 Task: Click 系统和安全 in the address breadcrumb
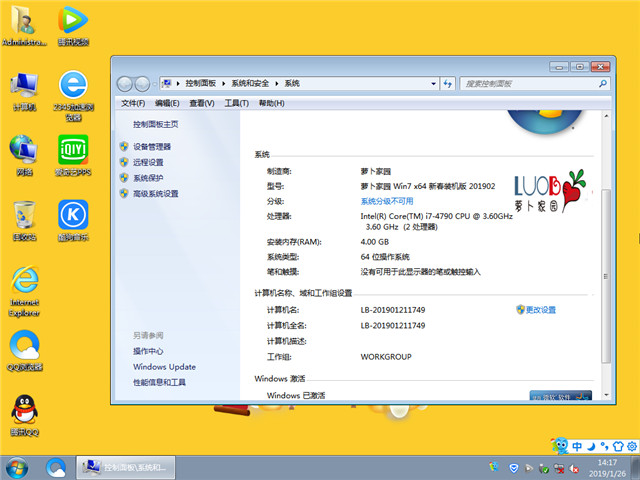[x=250, y=83]
